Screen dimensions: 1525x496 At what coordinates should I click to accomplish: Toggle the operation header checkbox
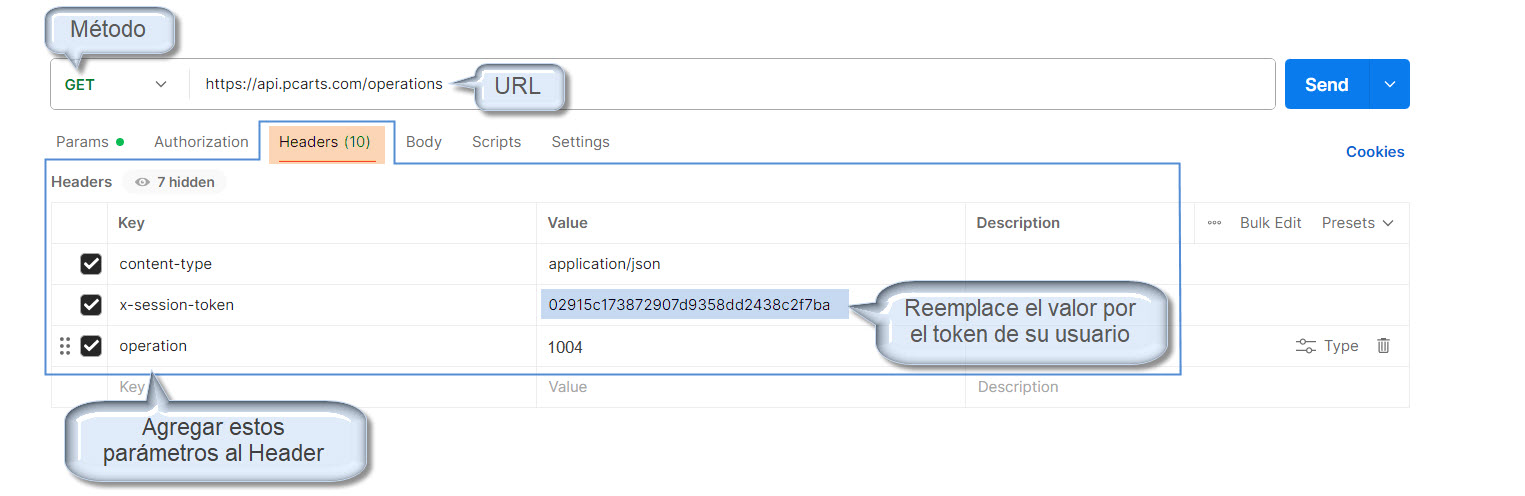(91, 346)
